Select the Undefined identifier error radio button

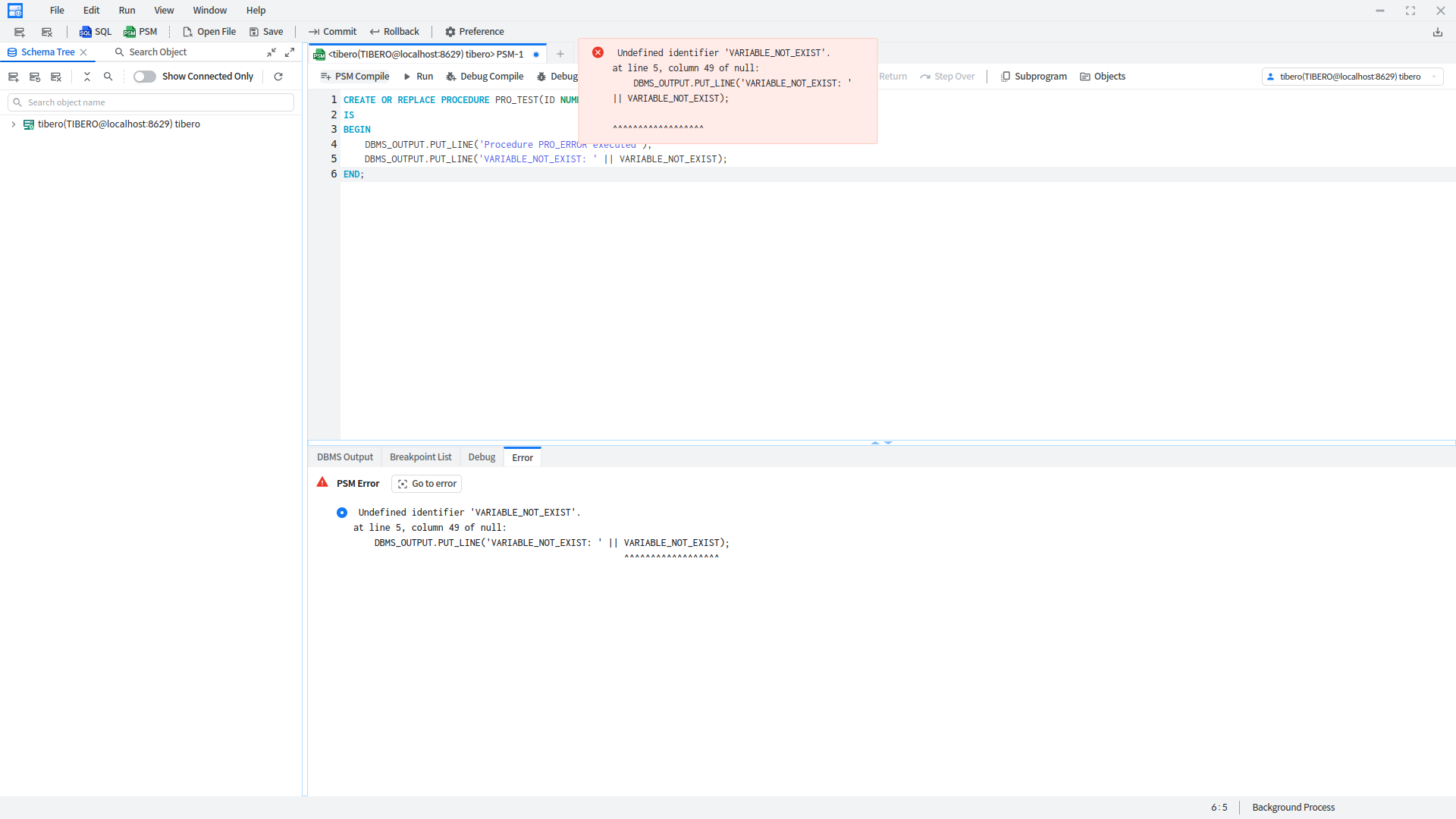342,513
